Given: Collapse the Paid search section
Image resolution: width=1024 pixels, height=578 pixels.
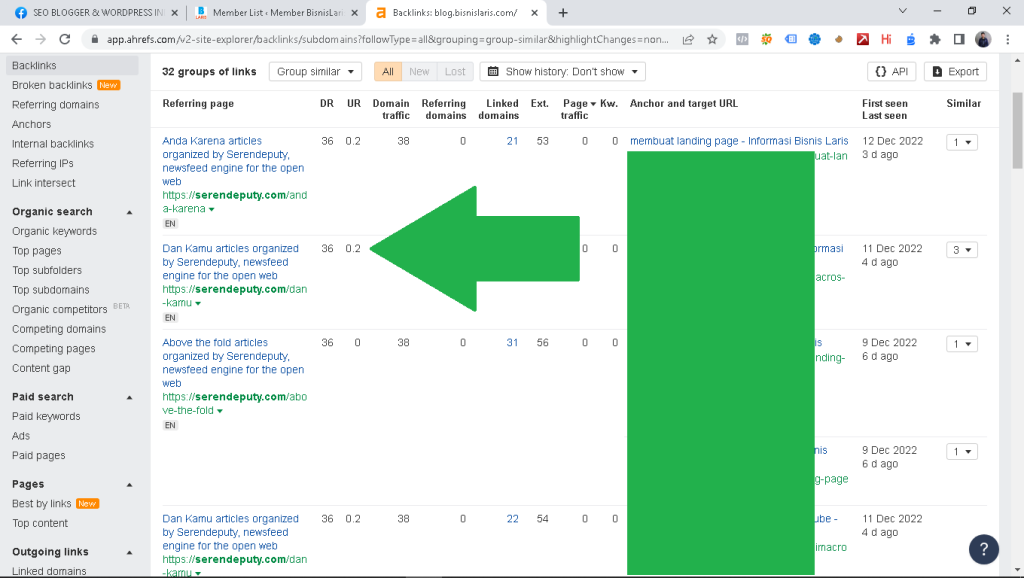Looking at the screenshot, I should tap(129, 397).
